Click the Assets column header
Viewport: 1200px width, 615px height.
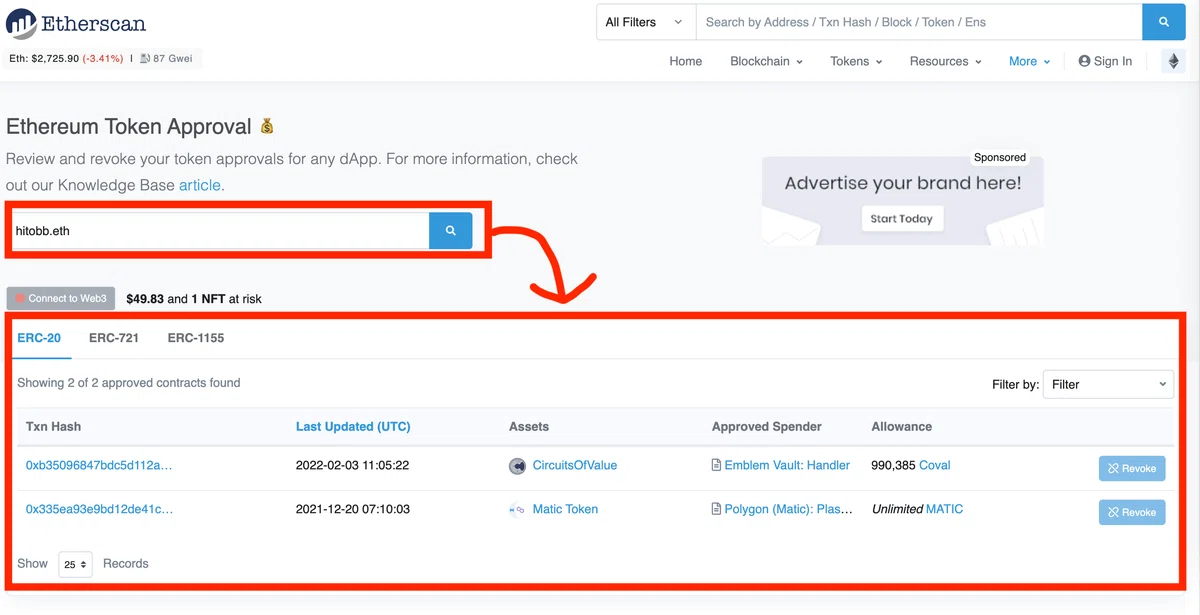529,426
